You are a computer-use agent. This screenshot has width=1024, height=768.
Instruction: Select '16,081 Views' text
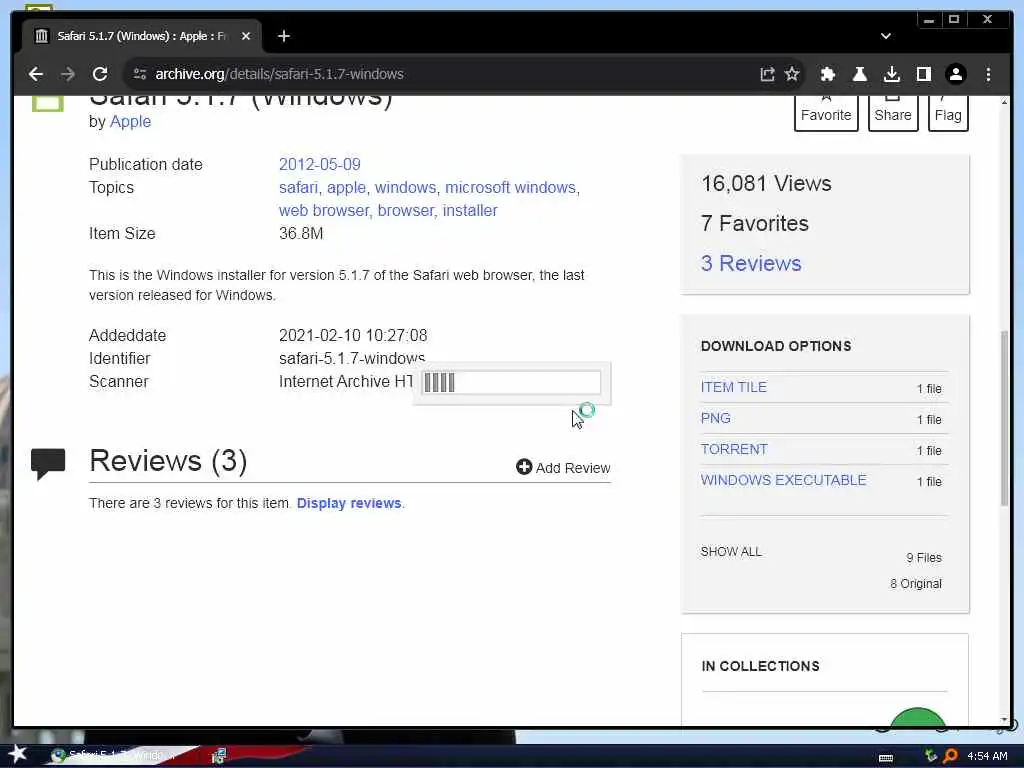pyautogui.click(x=766, y=184)
